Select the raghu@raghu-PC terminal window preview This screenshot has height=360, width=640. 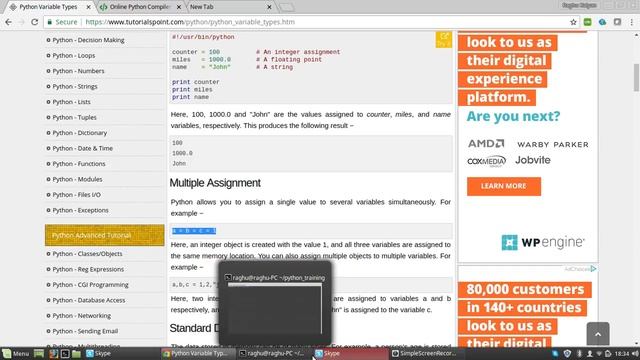[x=275, y=304]
